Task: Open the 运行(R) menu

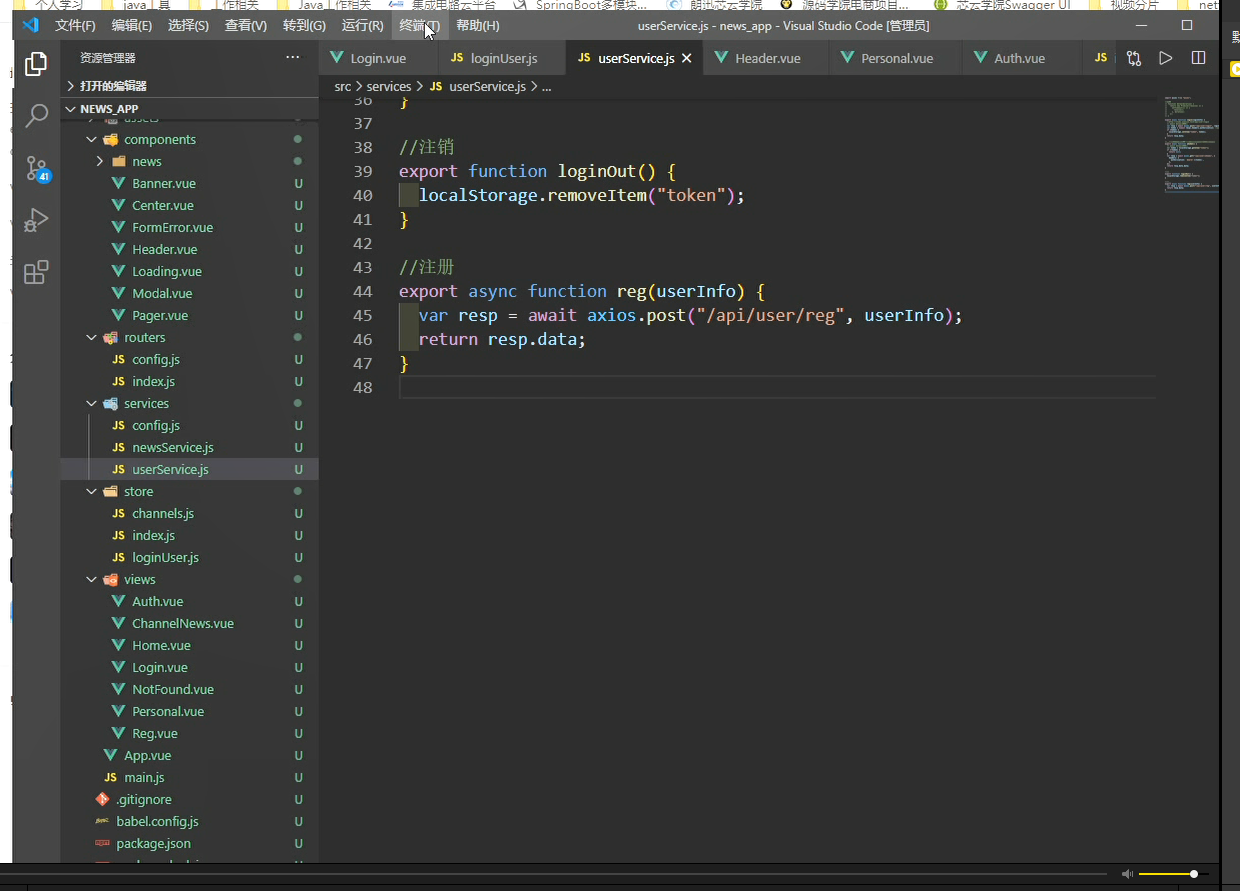Action: [362, 25]
